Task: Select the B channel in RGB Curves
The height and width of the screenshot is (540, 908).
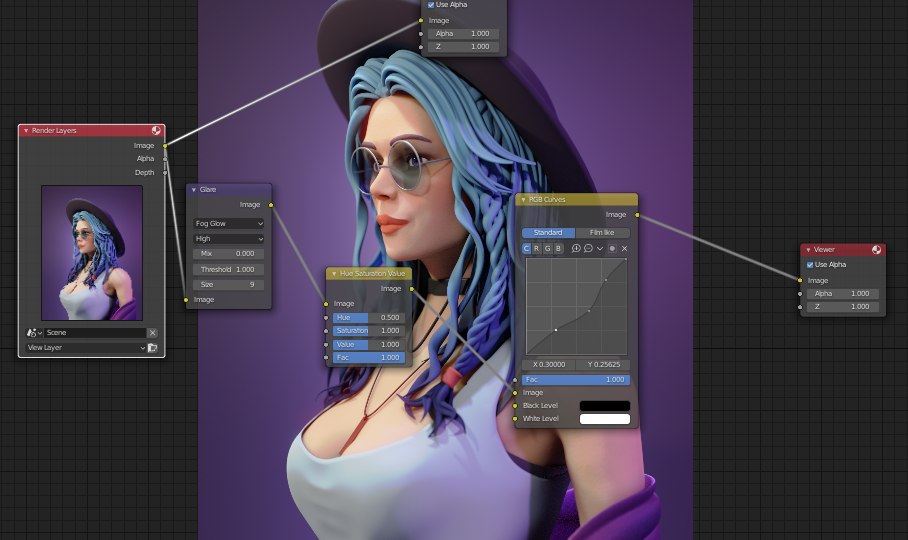Action: pos(558,248)
